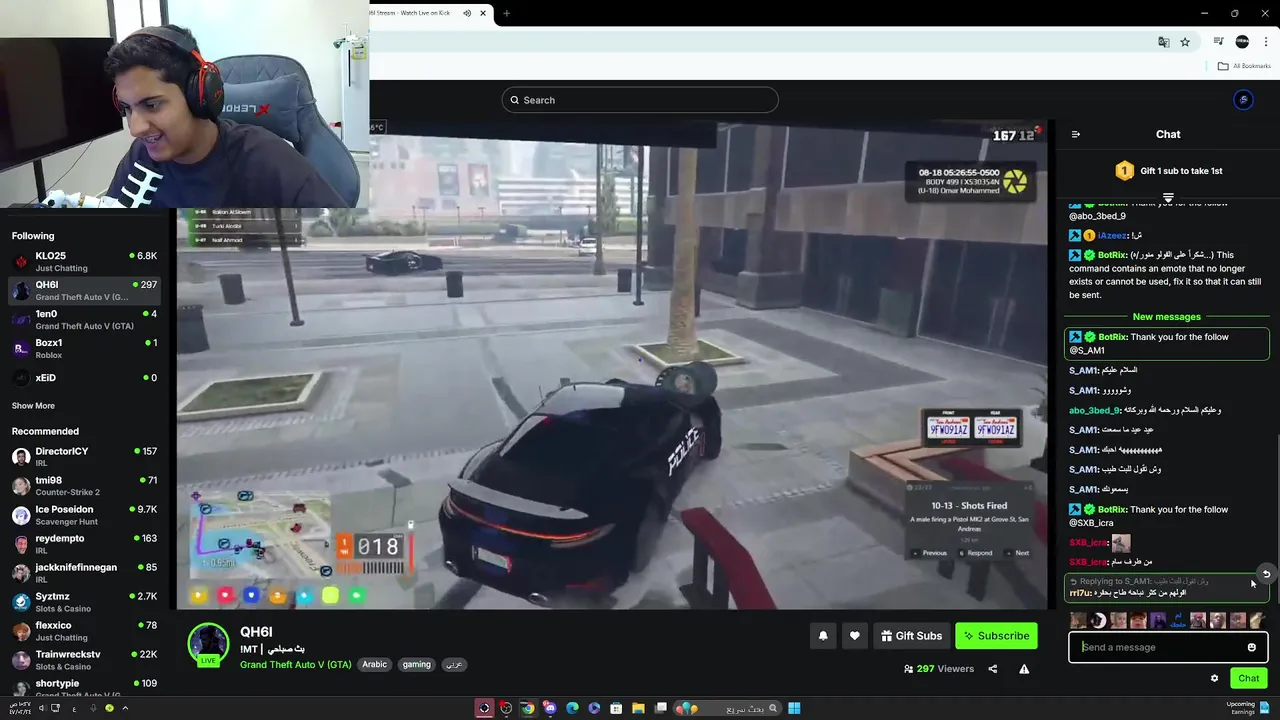
Task: Collapse the chat panel
Action: (1075, 134)
